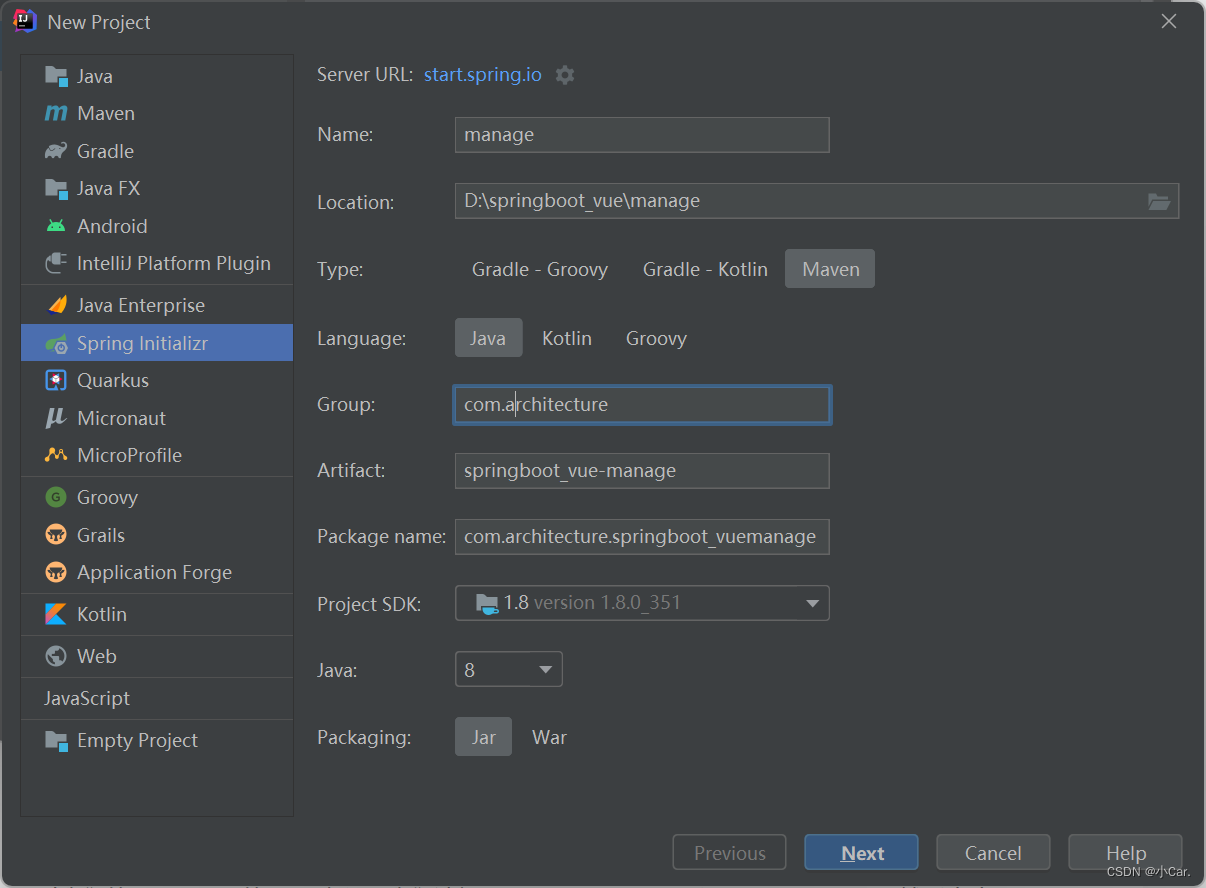Image resolution: width=1206 pixels, height=888 pixels.
Task: Select War packaging
Action: click(x=549, y=737)
